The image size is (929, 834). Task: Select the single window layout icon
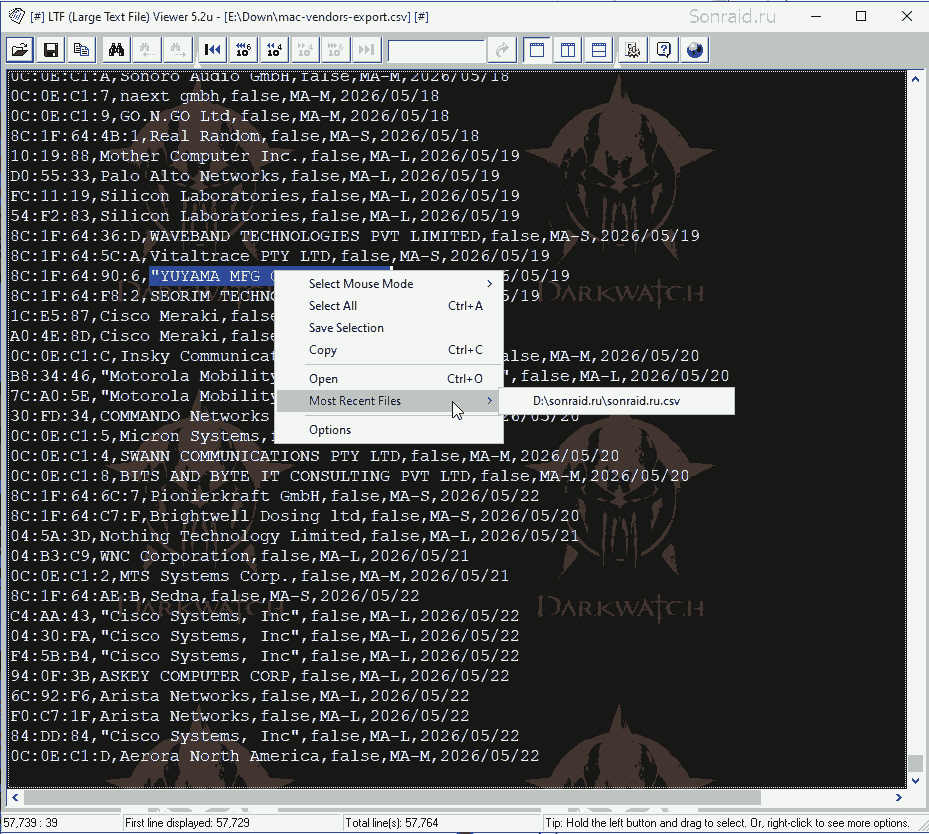point(537,50)
